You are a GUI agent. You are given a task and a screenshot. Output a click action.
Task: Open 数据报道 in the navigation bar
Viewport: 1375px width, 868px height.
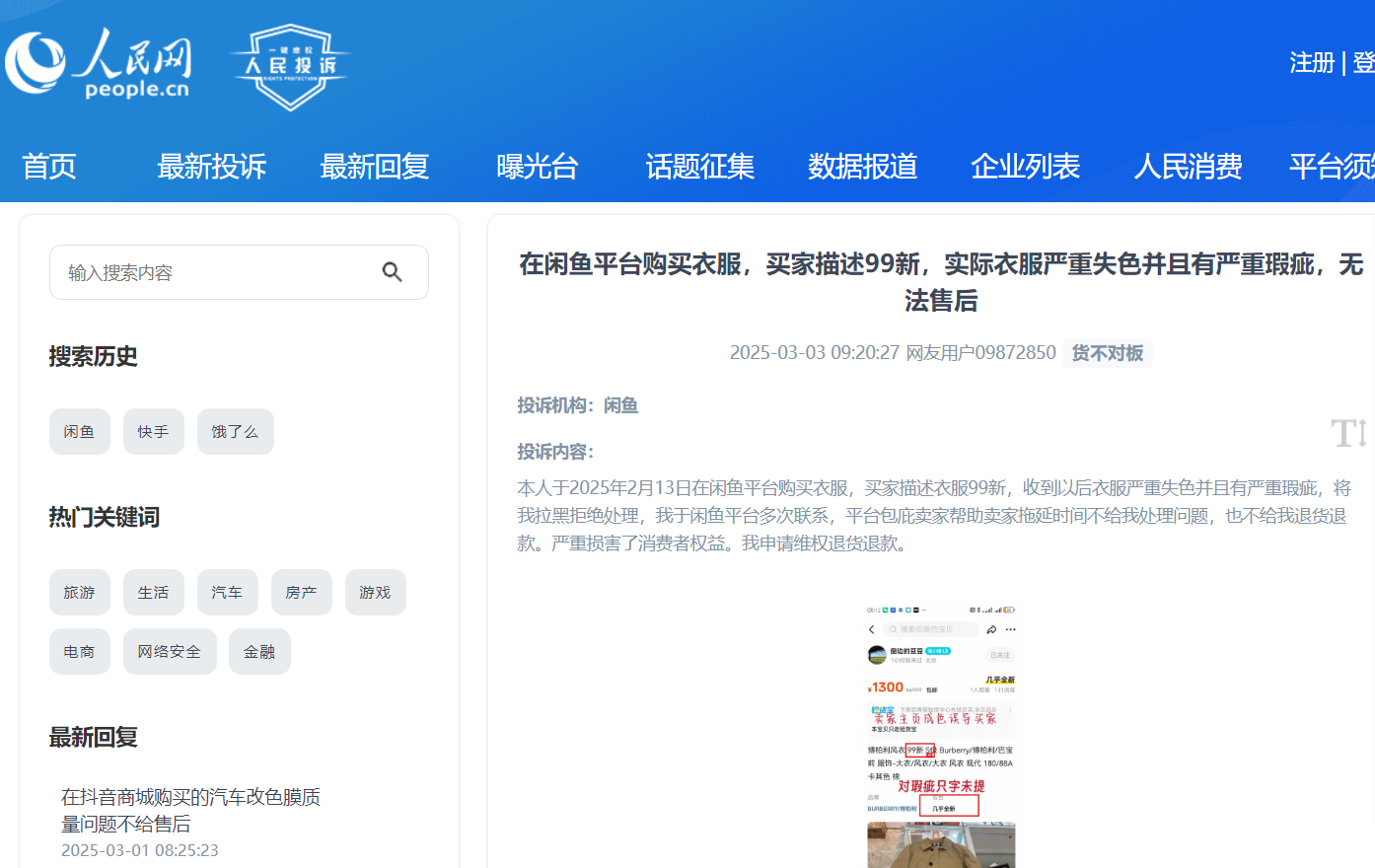click(x=863, y=167)
